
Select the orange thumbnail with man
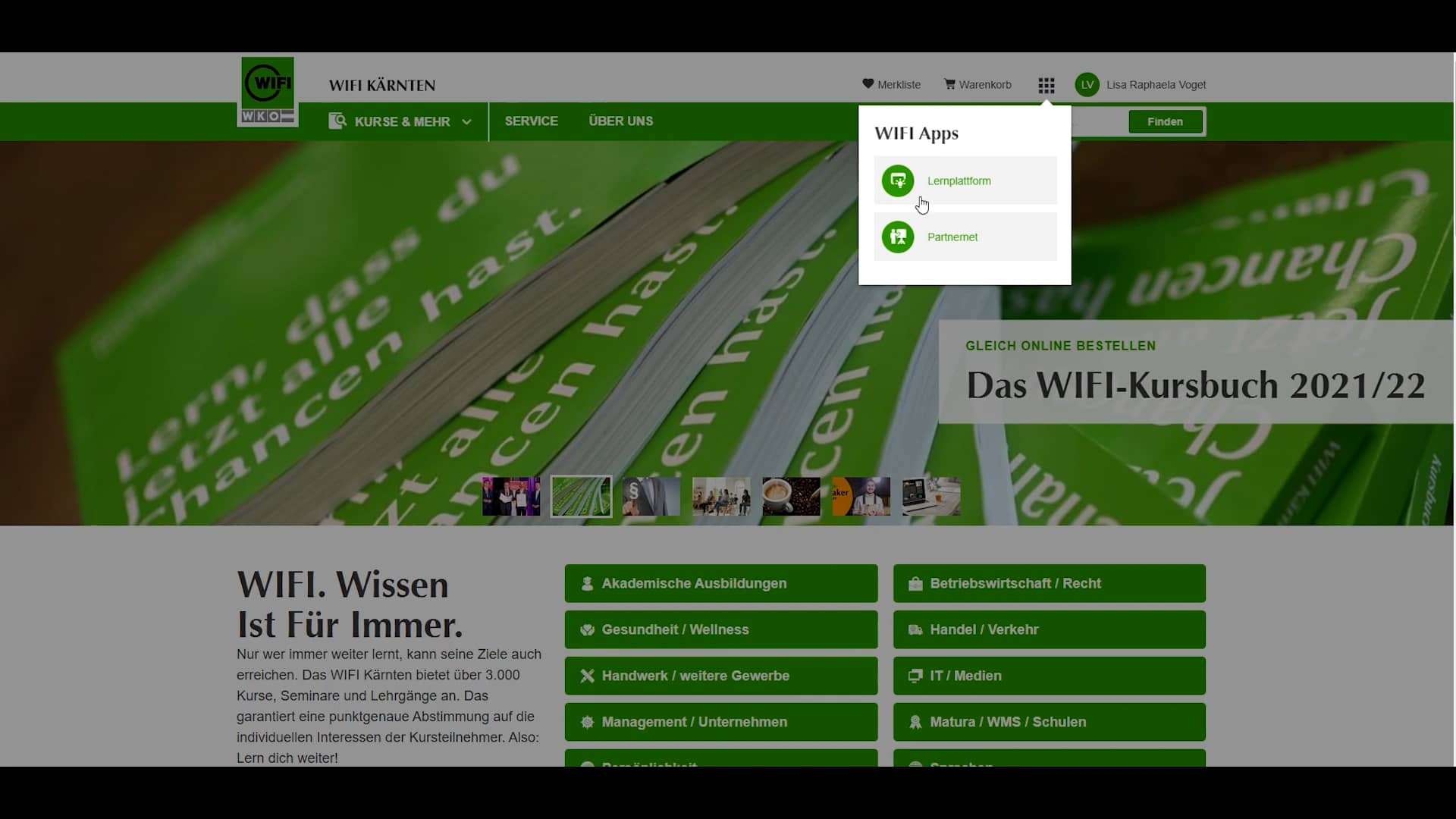[861, 497]
